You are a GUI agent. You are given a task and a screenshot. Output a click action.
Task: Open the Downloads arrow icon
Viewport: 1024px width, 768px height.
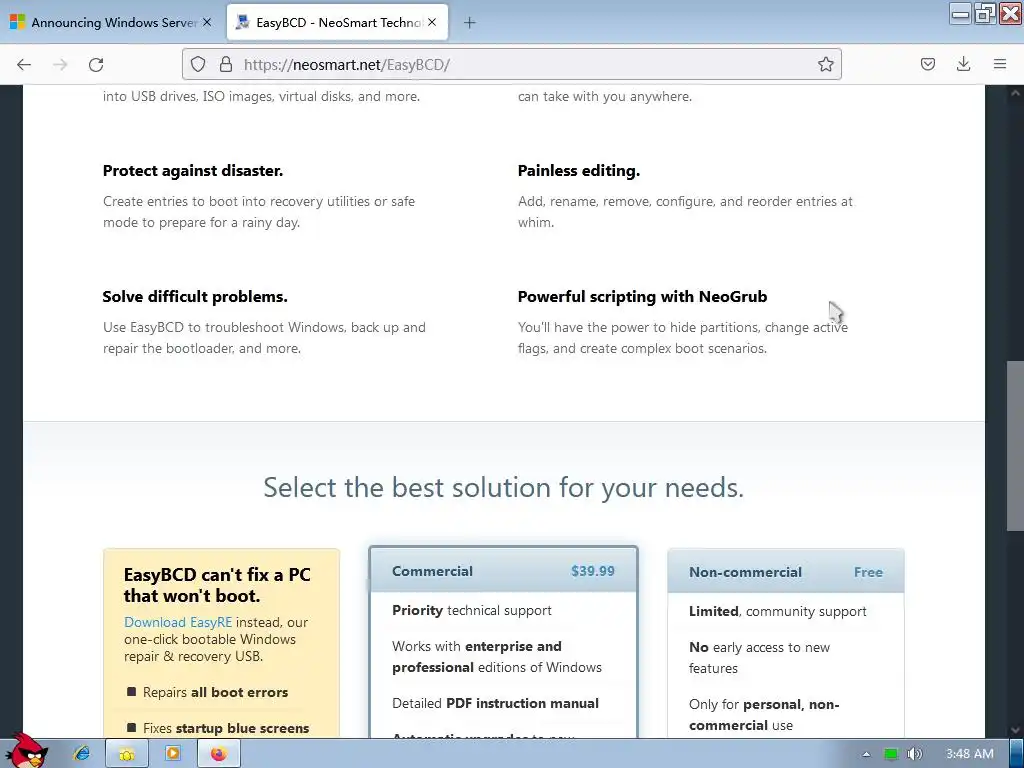(963, 64)
